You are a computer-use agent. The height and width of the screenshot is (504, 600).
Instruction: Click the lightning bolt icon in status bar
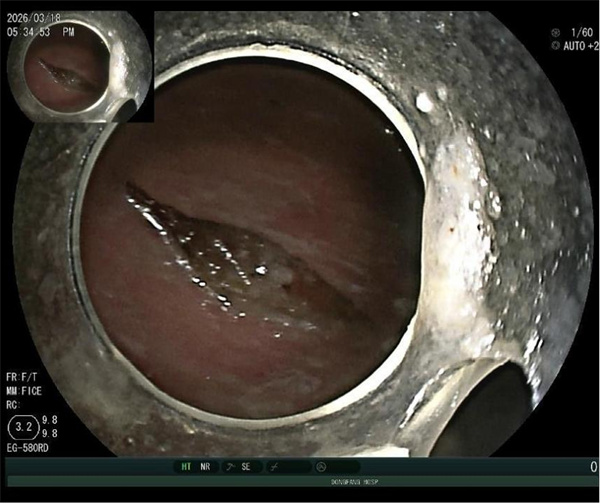point(276,467)
